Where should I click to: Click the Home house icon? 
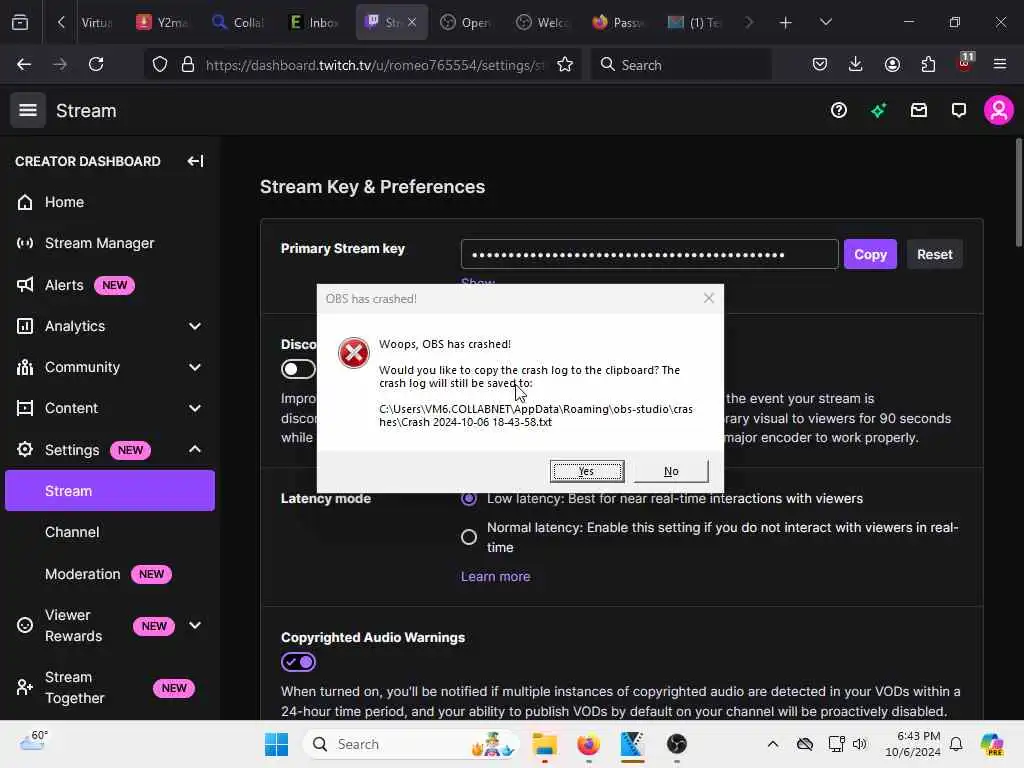click(25, 202)
